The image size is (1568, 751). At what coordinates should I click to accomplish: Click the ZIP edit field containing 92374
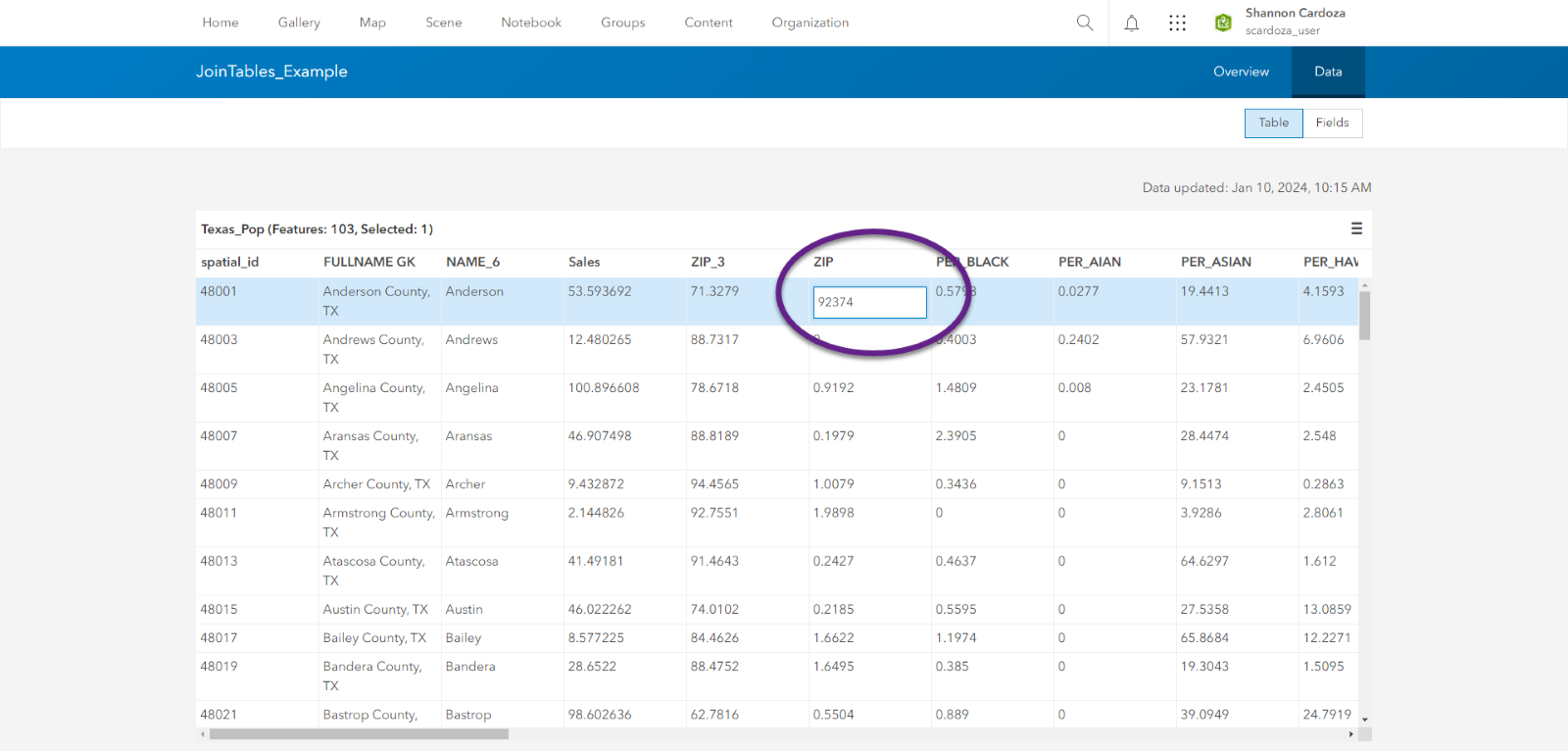coord(869,302)
